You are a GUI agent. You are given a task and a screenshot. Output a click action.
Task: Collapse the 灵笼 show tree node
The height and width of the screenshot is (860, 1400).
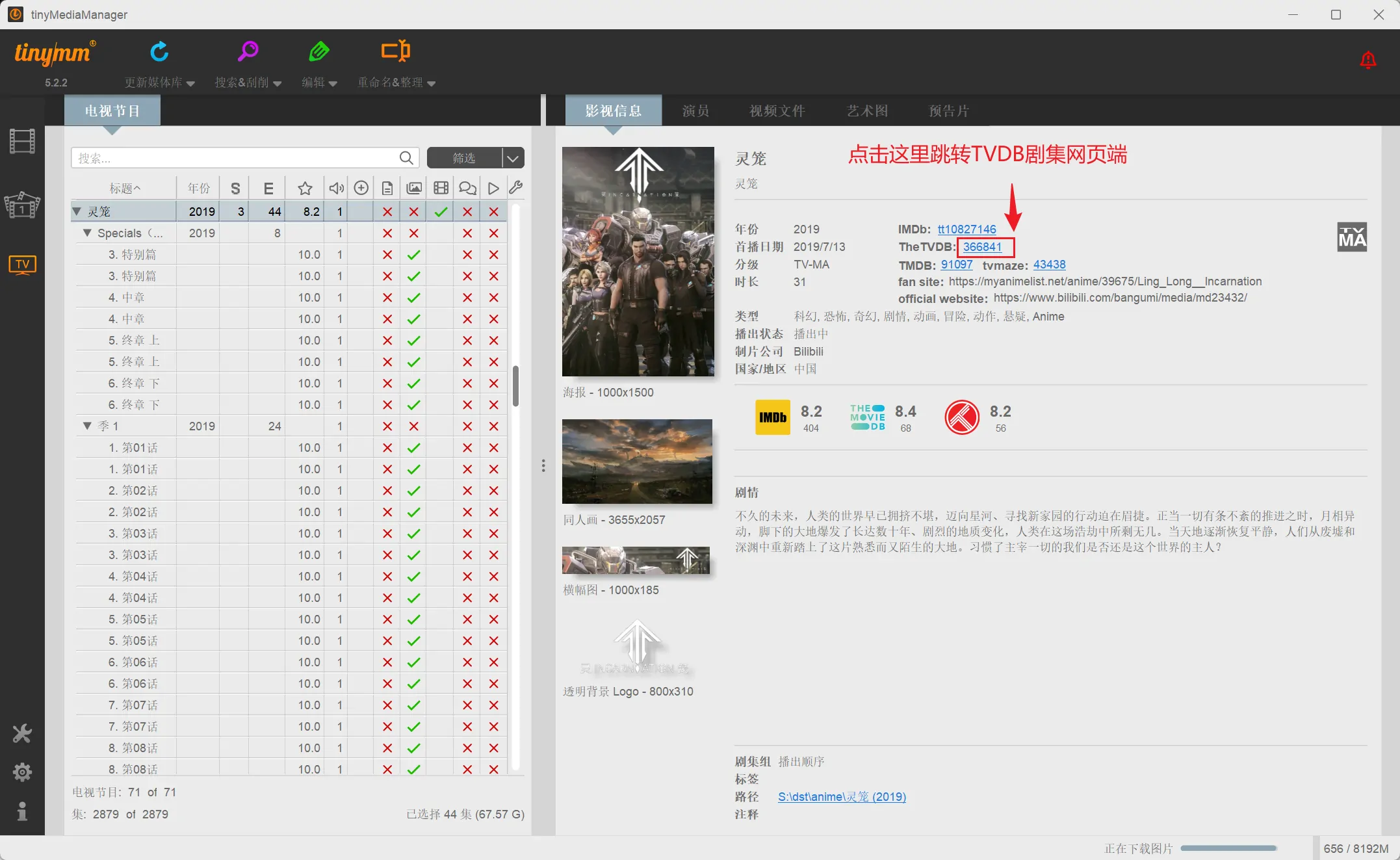pyautogui.click(x=77, y=212)
